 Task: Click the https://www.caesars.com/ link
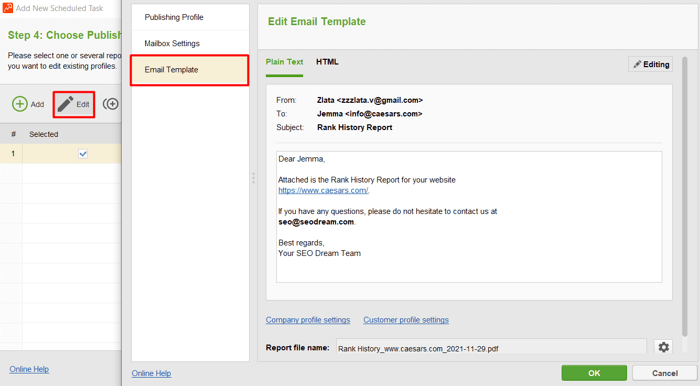[x=323, y=190]
